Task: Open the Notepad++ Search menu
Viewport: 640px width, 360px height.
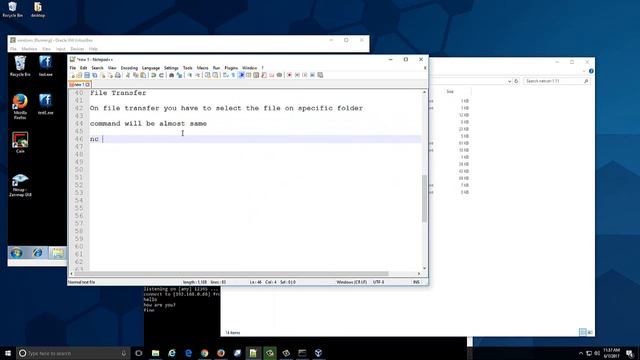Action: coord(97,68)
